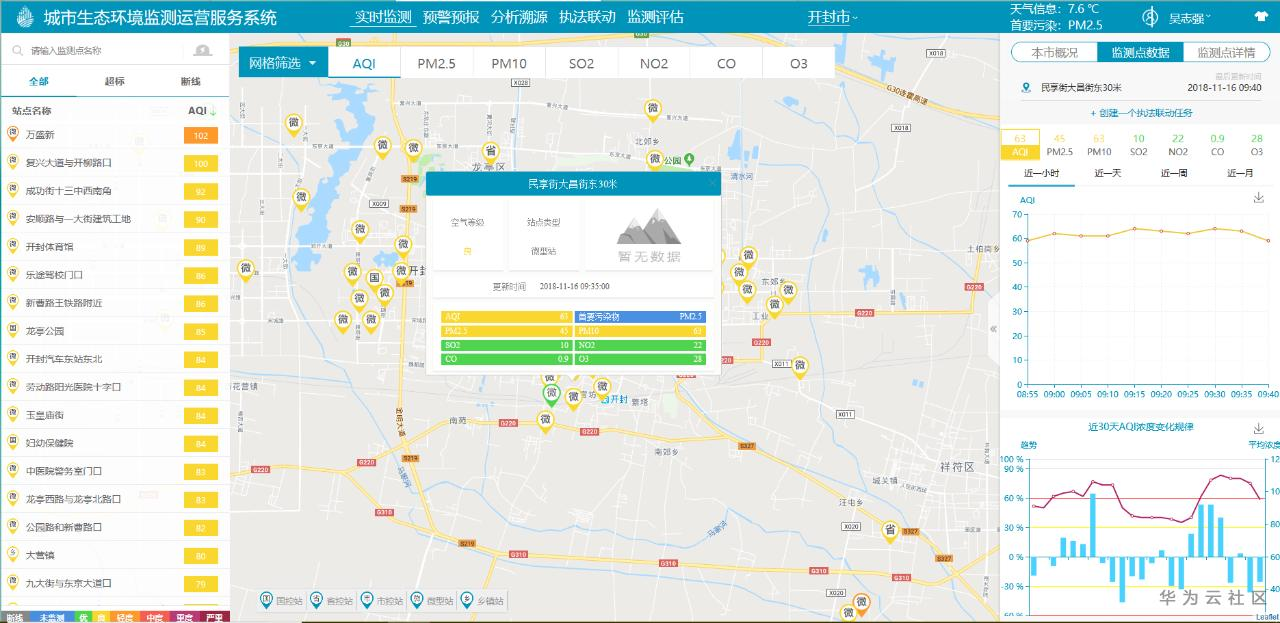Toggle 微型站 station type filter
This screenshot has width=1280, height=623.
click(x=431, y=600)
